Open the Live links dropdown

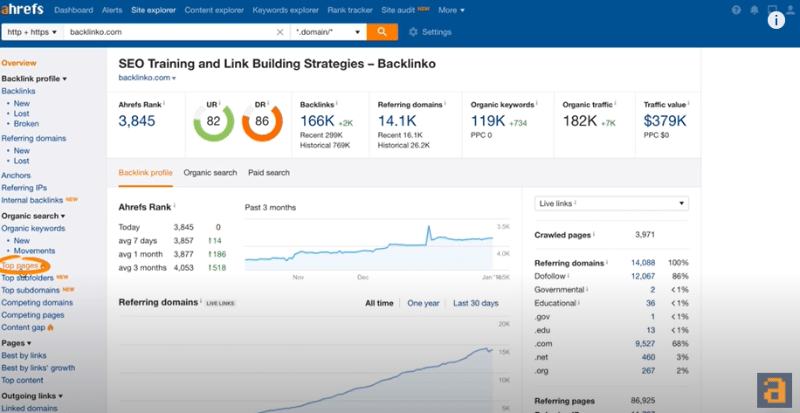pos(611,203)
